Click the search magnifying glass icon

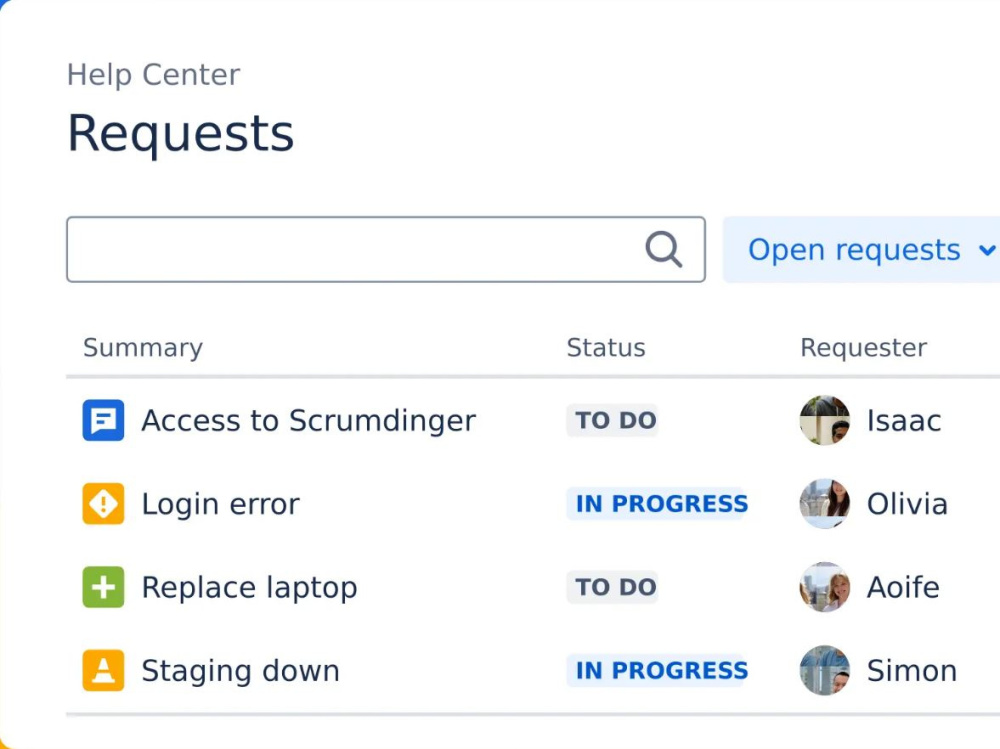(x=664, y=249)
